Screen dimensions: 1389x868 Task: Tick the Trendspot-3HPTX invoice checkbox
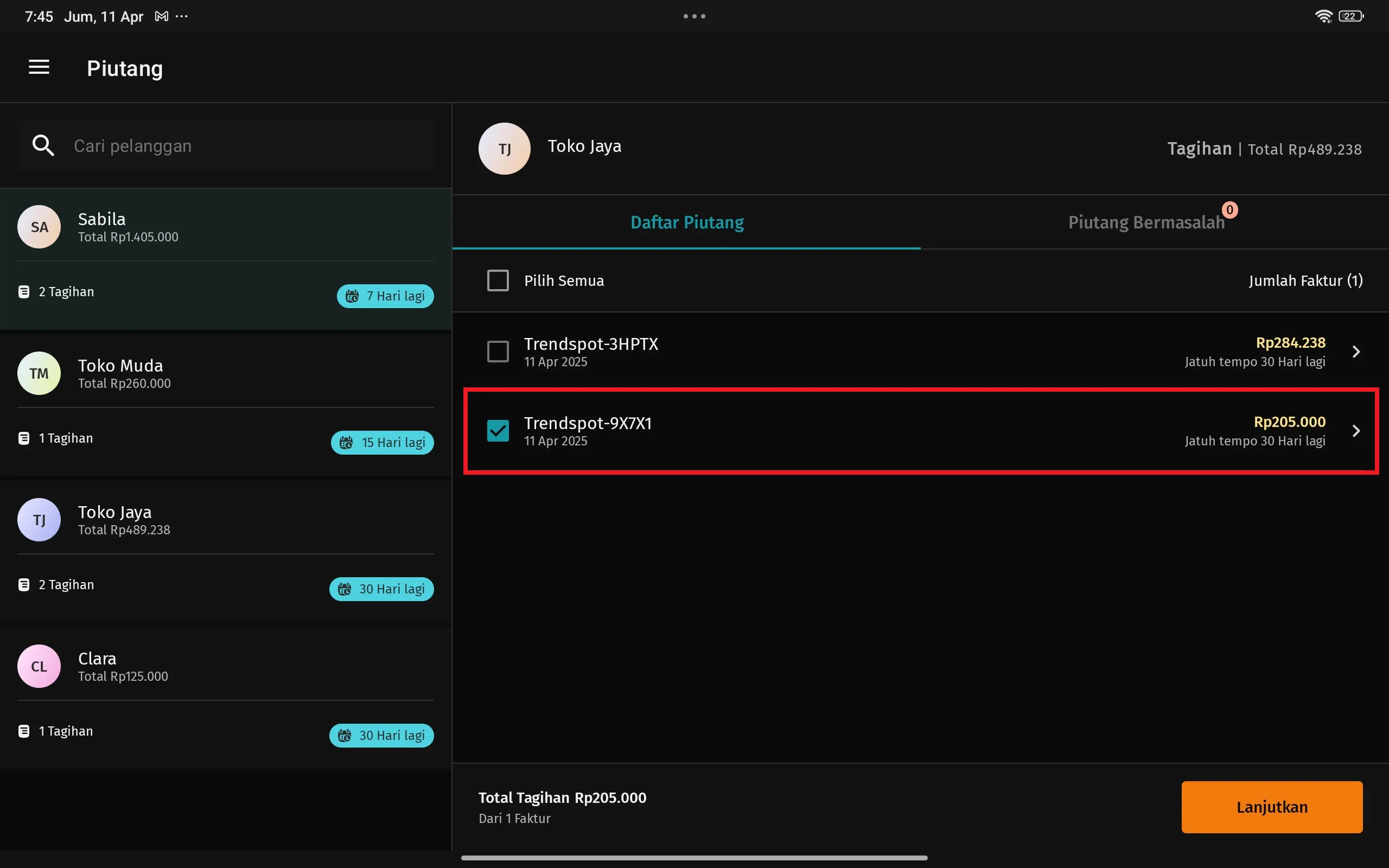pyautogui.click(x=498, y=352)
